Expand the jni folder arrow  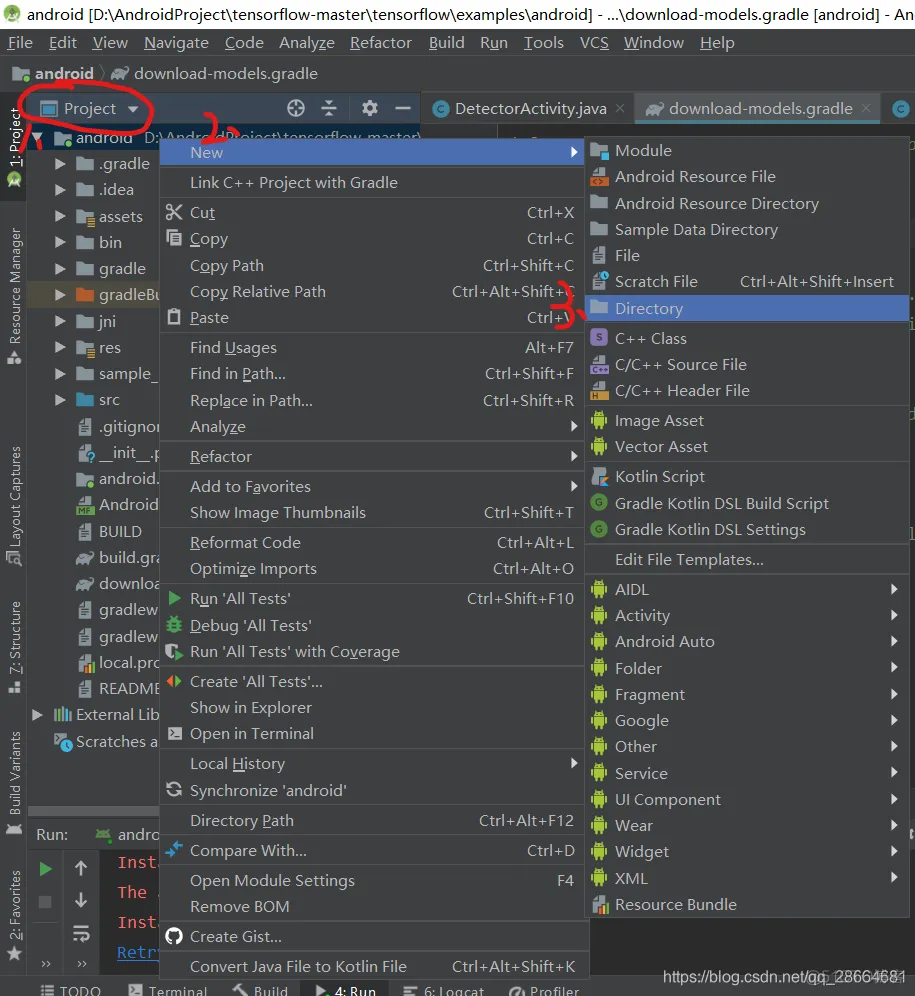tap(60, 321)
